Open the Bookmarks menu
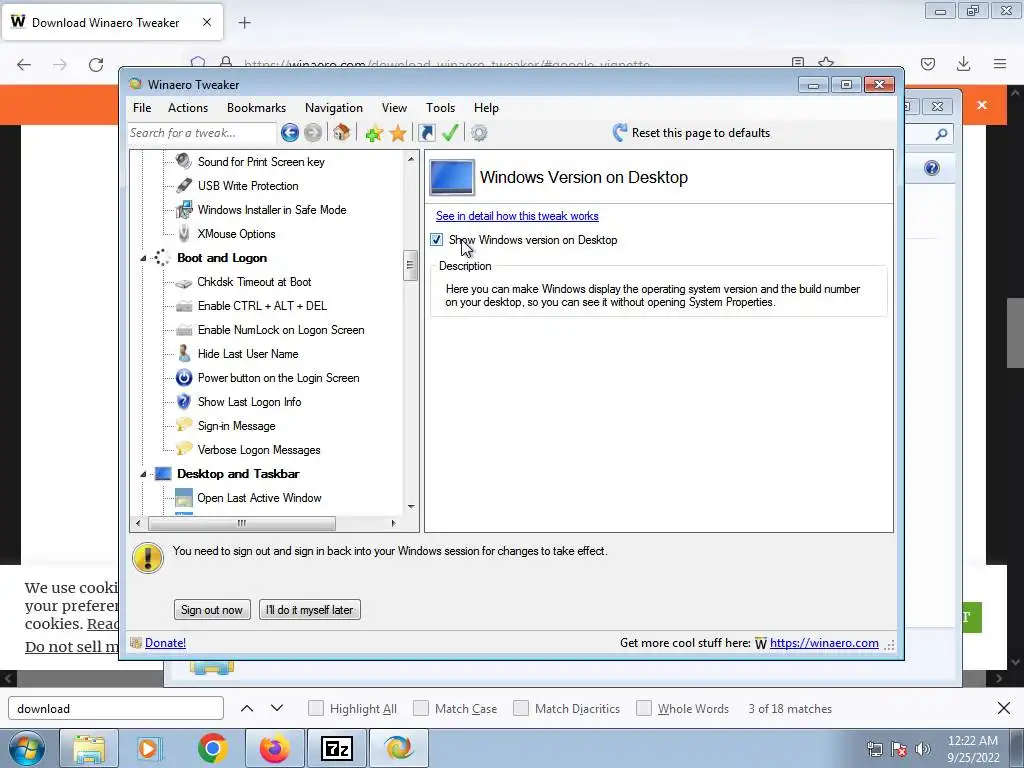The image size is (1024, 768). coord(256,108)
